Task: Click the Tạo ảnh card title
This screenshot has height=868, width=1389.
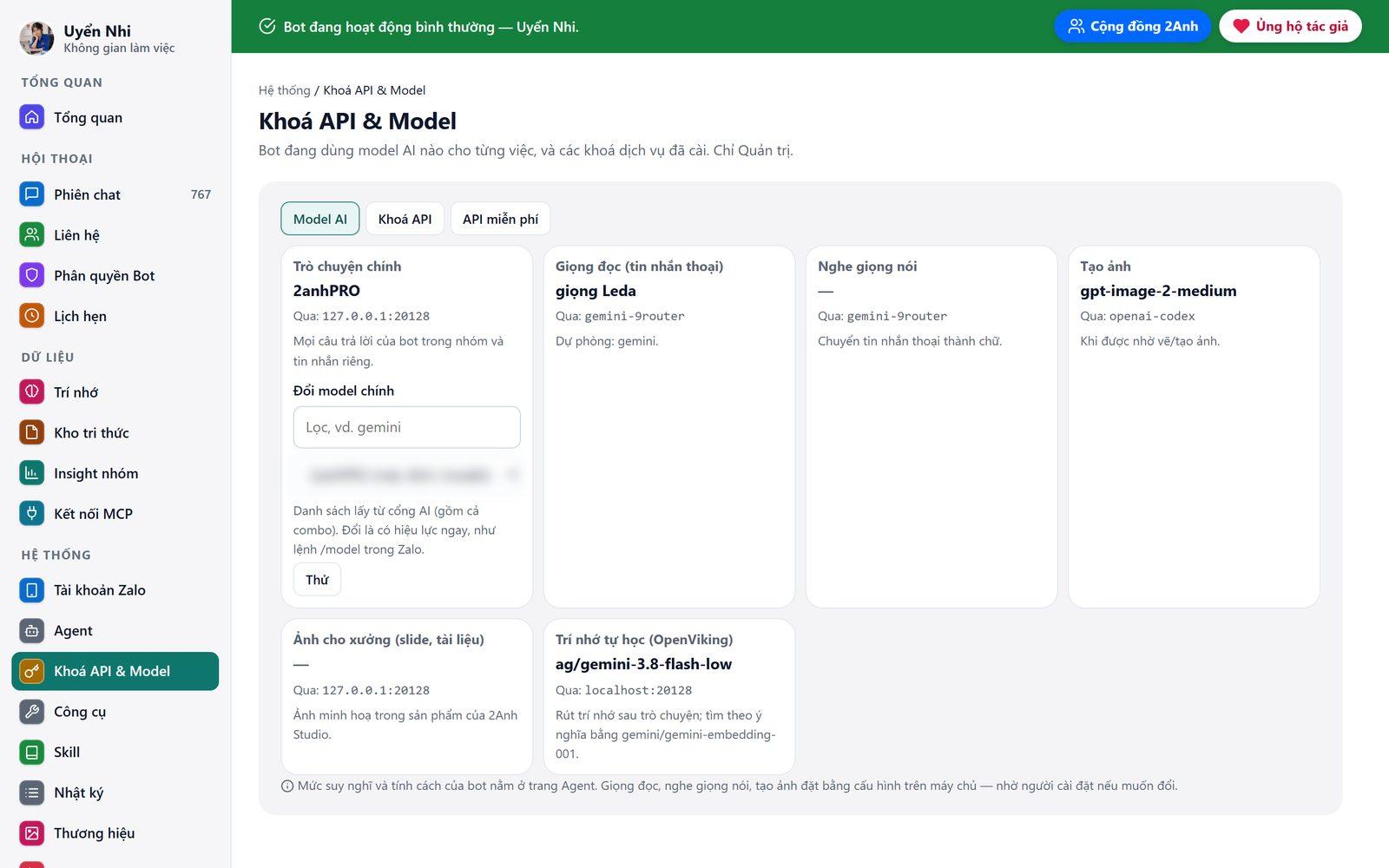Action: 1105,266
